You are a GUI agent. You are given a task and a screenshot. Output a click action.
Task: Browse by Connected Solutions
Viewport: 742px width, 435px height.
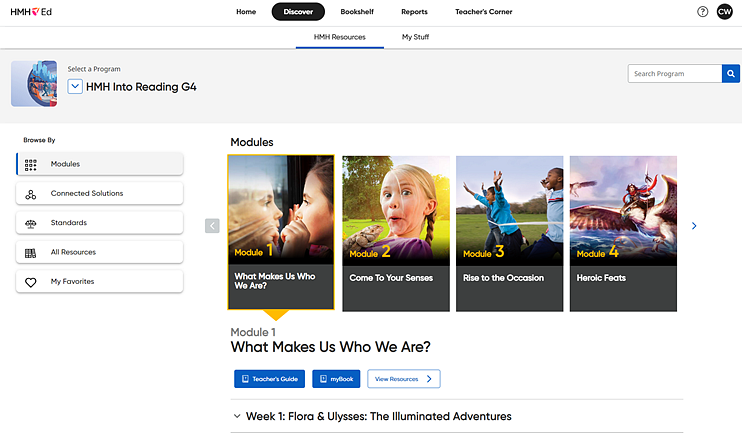pos(100,193)
